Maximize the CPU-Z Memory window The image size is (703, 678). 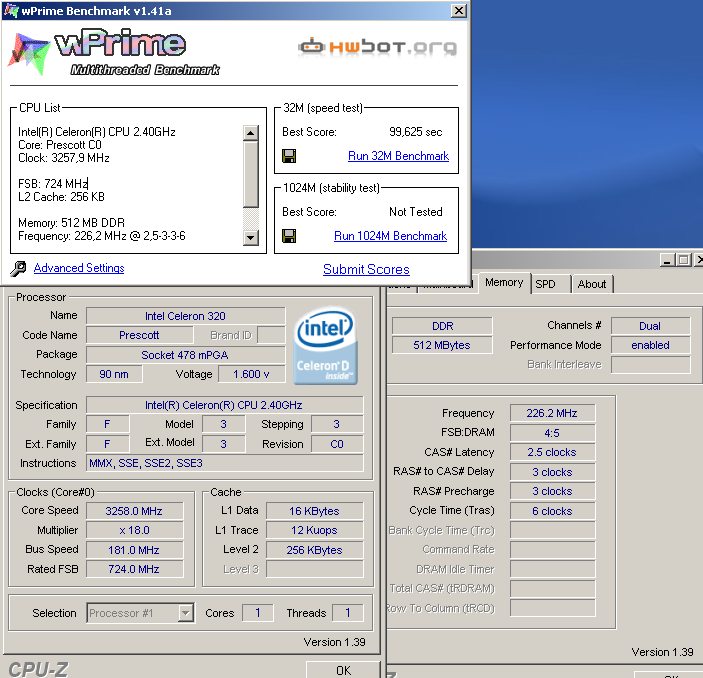click(x=683, y=260)
